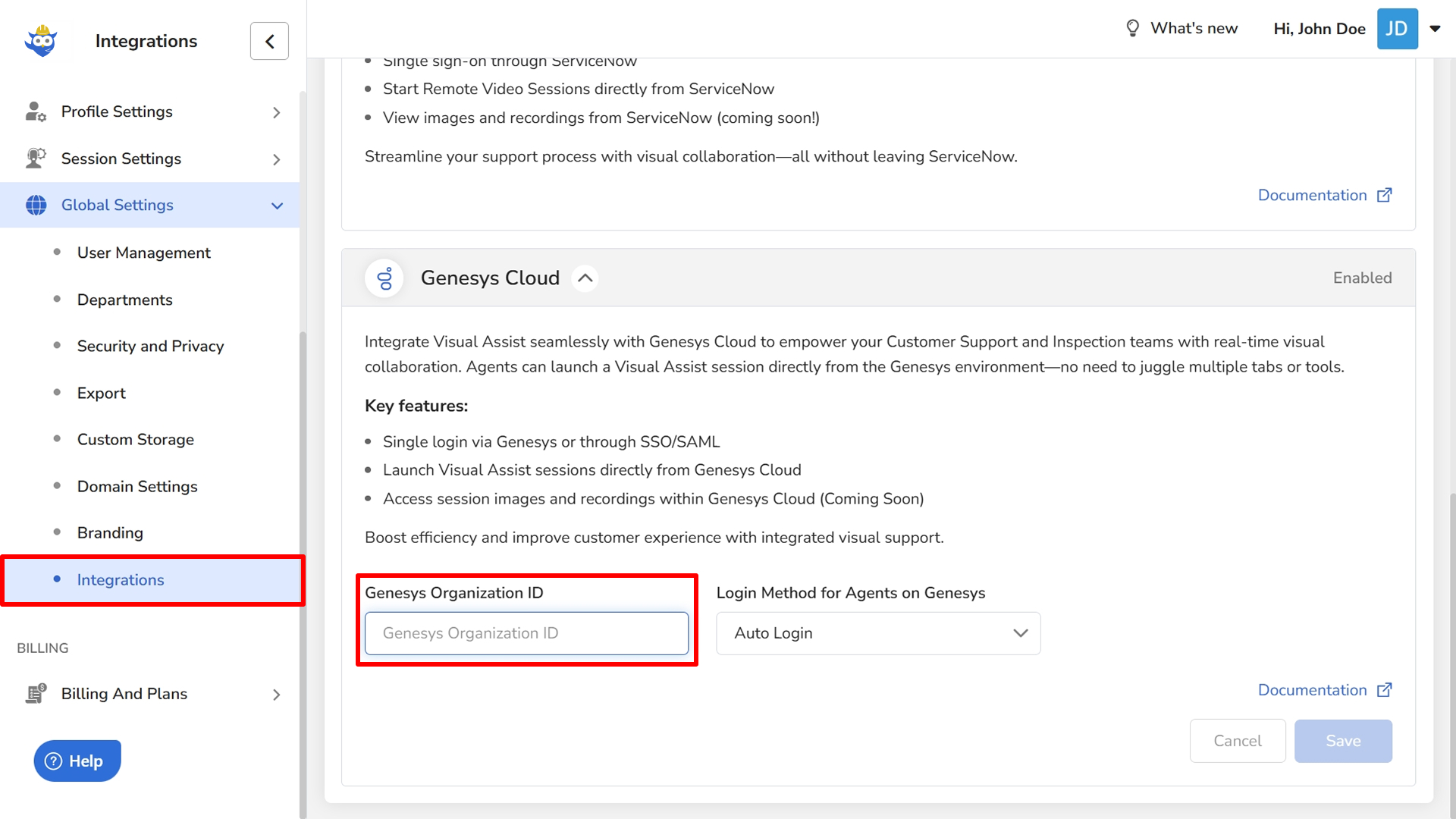This screenshot has width=1456, height=819.
Task: Open User Management settings page
Action: [x=143, y=253]
